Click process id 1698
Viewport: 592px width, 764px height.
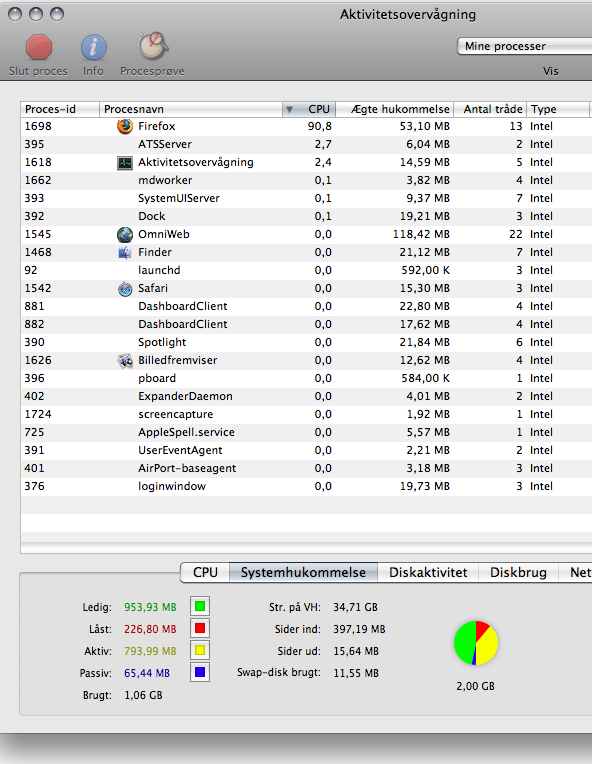pos(38,126)
